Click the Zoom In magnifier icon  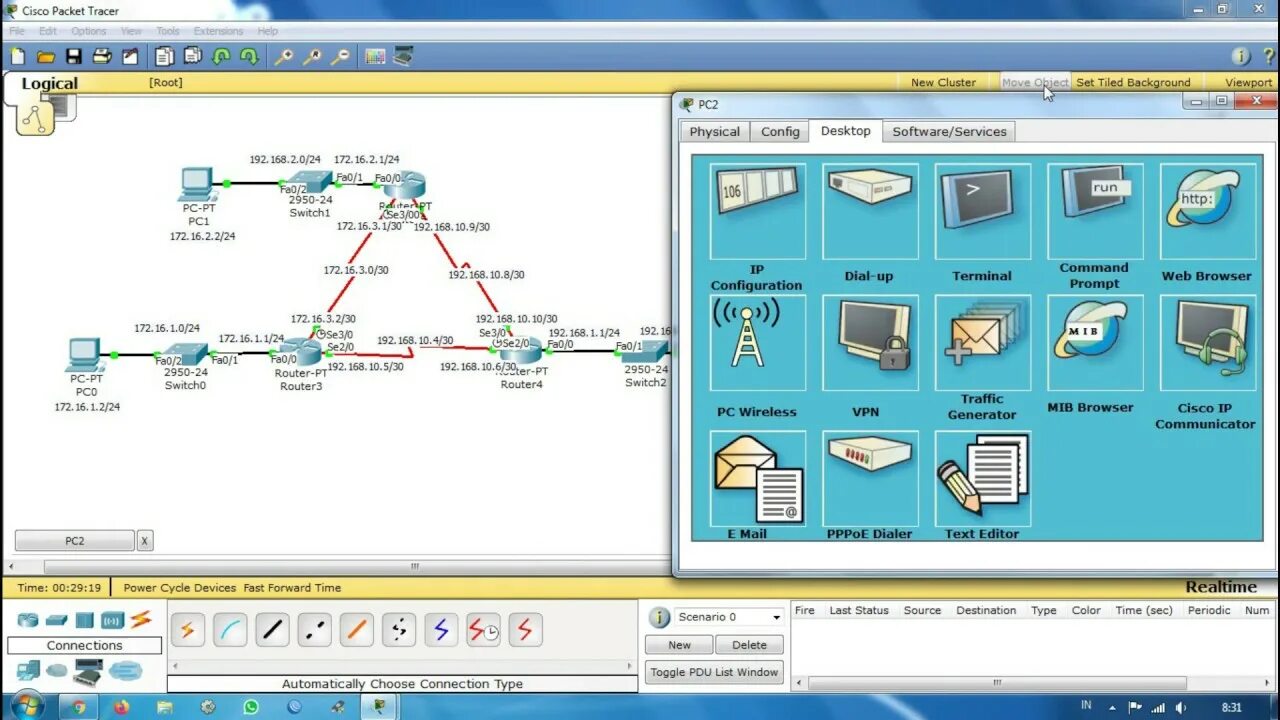(x=284, y=56)
